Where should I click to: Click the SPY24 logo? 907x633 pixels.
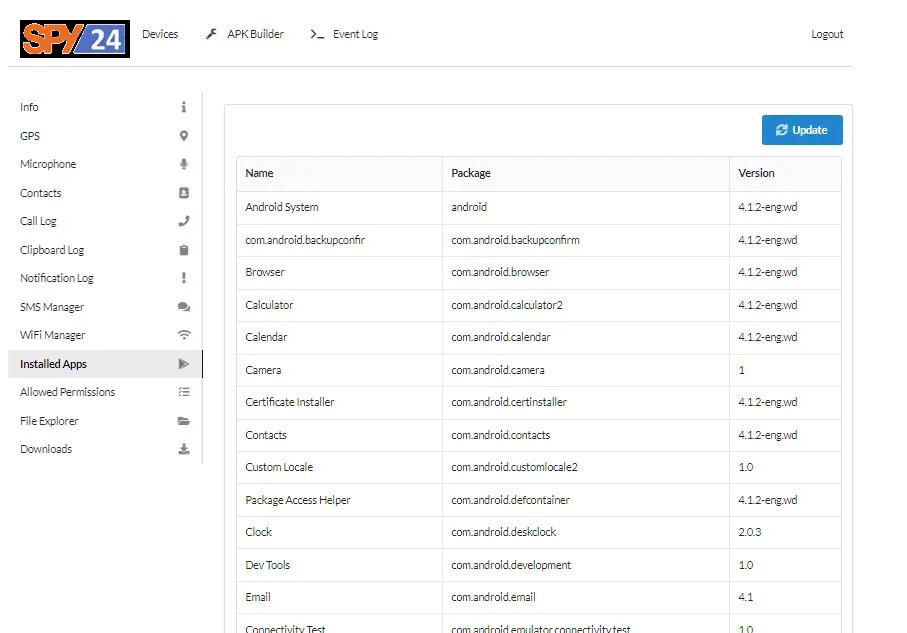click(75, 39)
